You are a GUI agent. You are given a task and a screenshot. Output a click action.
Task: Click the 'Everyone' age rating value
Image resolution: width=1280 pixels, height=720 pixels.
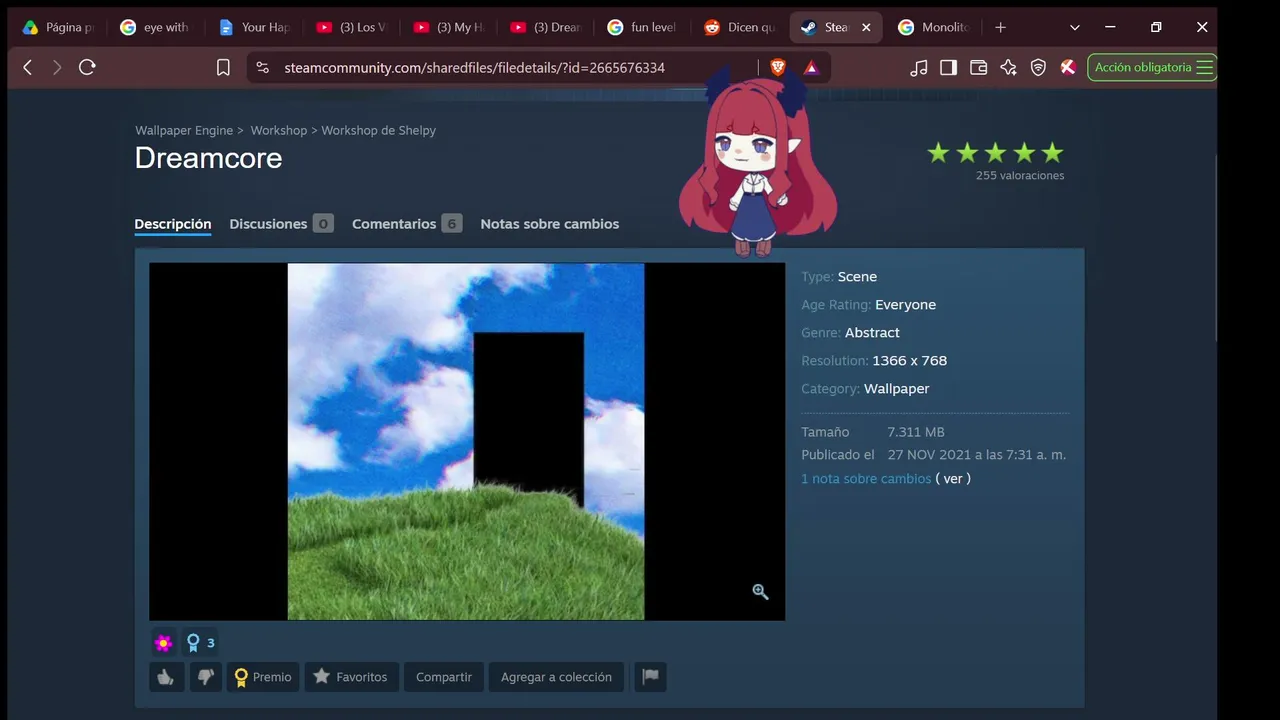click(905, 305)
